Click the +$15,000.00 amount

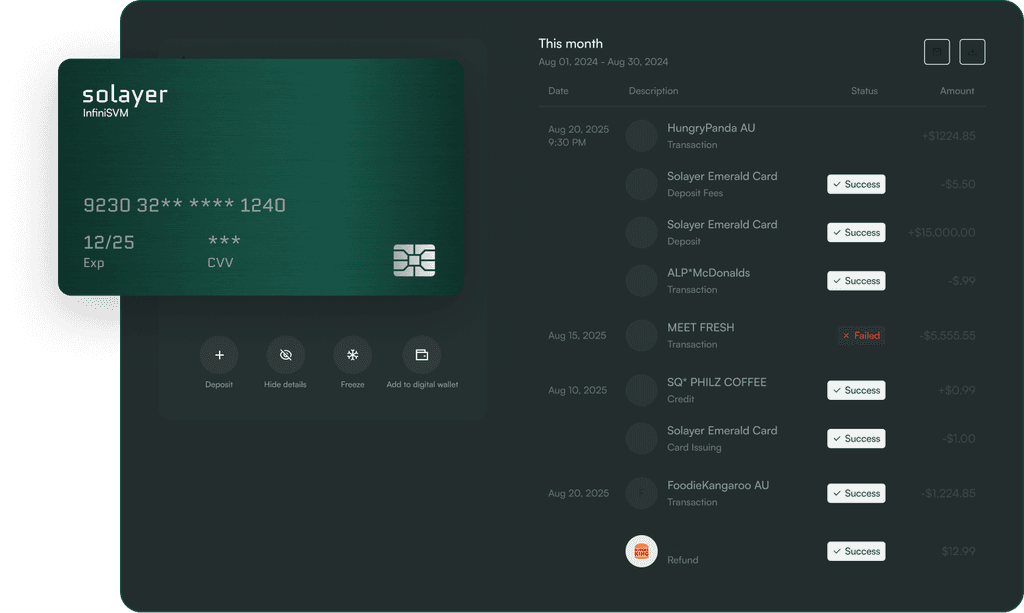coord(941,232)
